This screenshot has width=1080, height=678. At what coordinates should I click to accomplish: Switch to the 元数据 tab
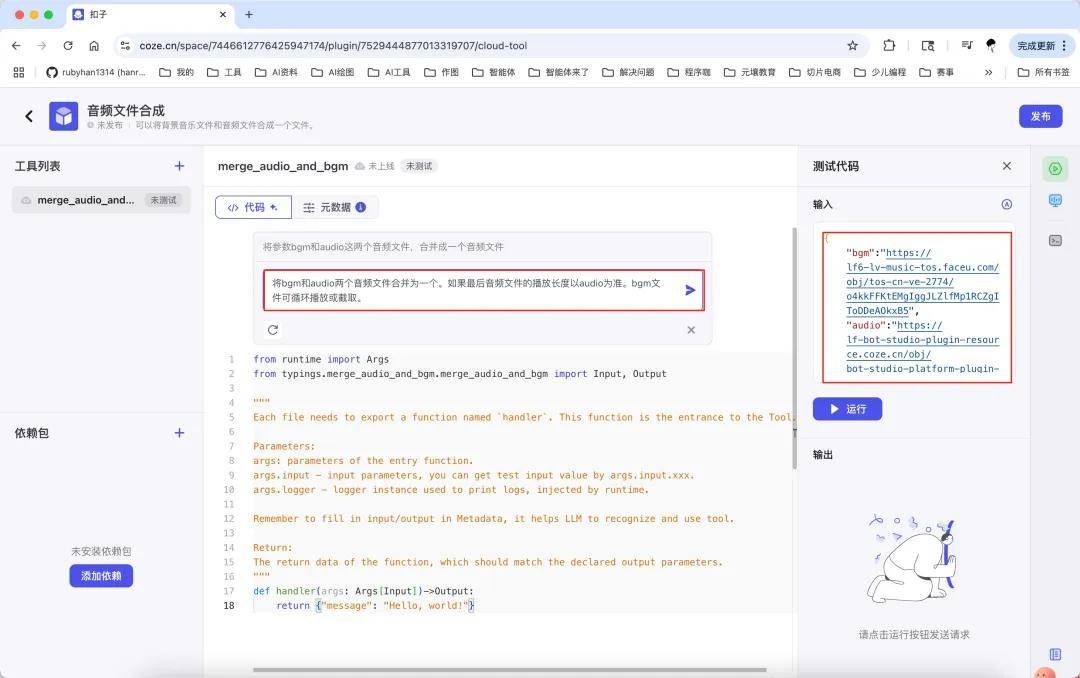(x=335, y=207)
